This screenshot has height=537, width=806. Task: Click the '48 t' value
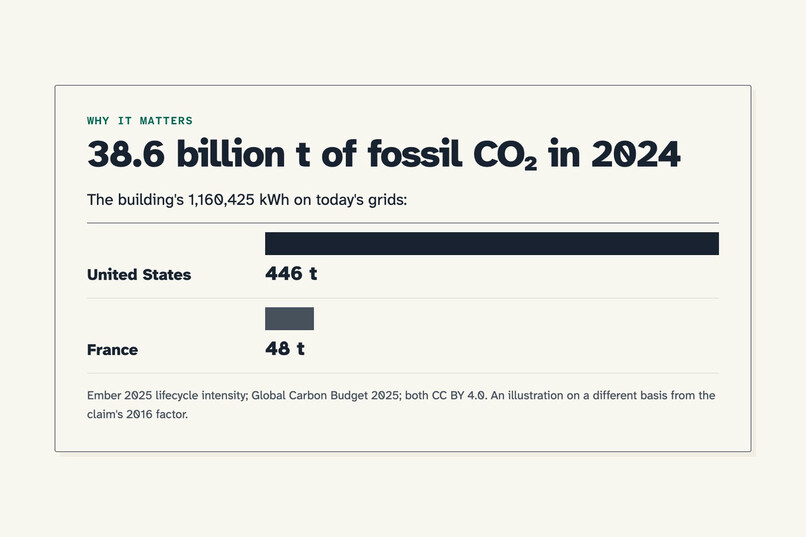pos(285,348)
